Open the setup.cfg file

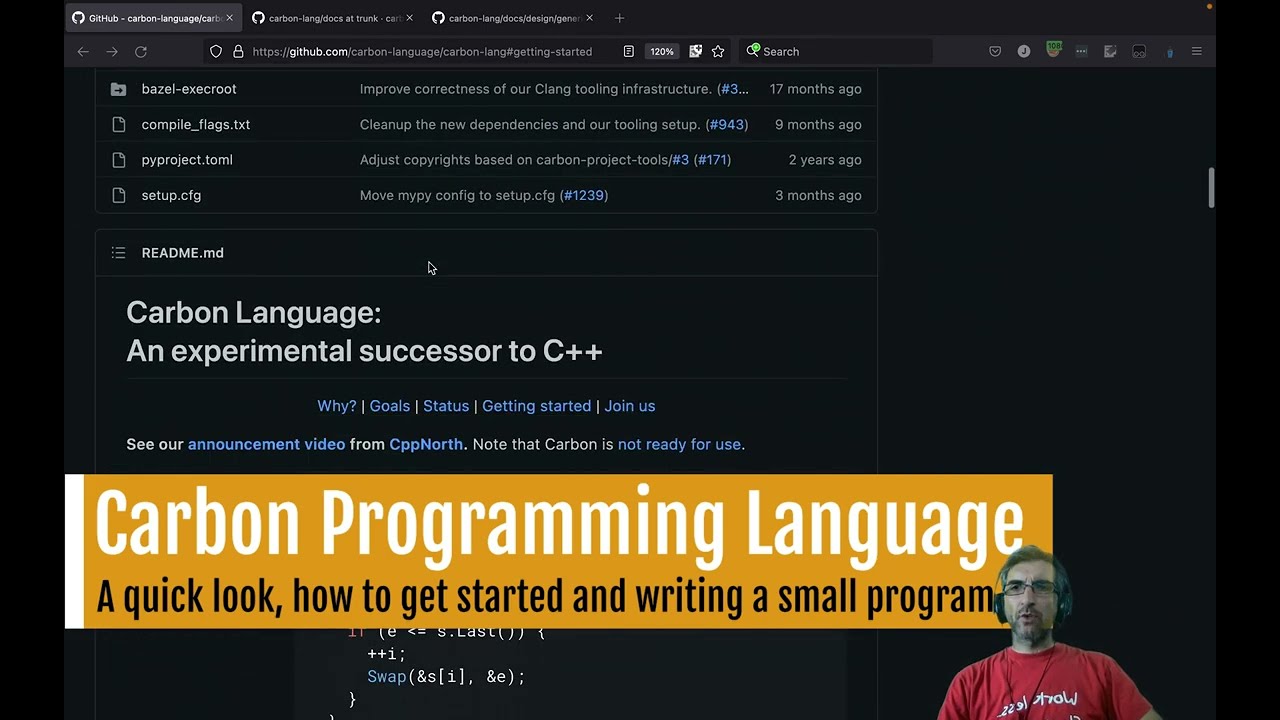click(171, 195)
